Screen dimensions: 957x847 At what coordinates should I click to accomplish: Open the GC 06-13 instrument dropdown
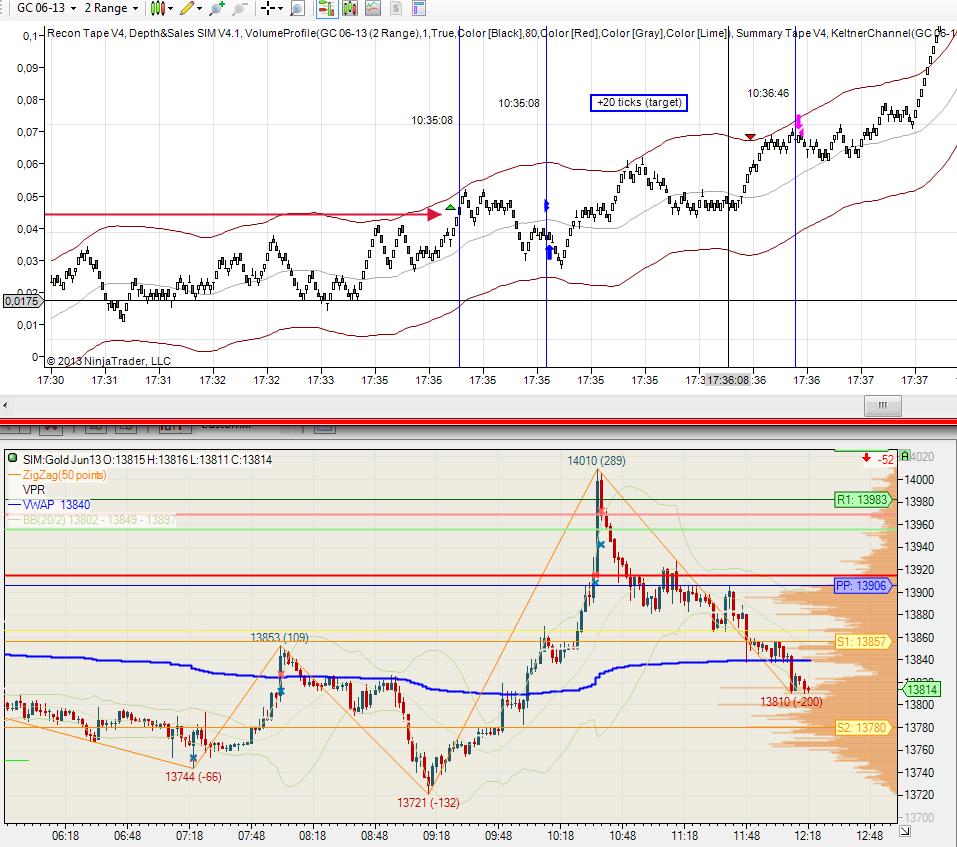pyautogui.click(x=46, y=8)
